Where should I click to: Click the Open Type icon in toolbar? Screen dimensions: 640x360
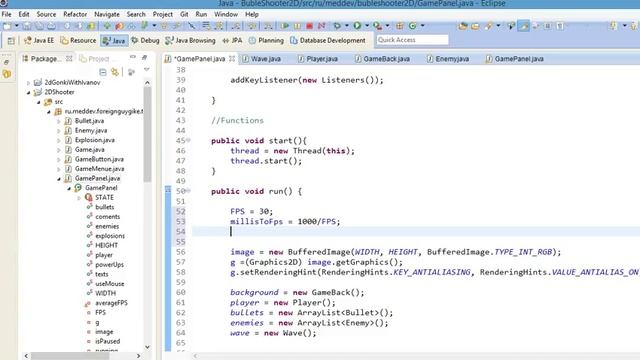[x=462, y=26]
